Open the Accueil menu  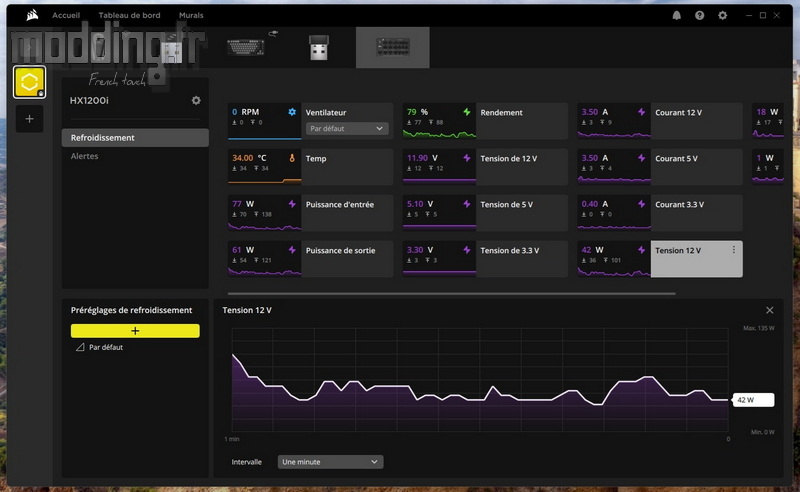pyautogui.click(x=66, y=15)
